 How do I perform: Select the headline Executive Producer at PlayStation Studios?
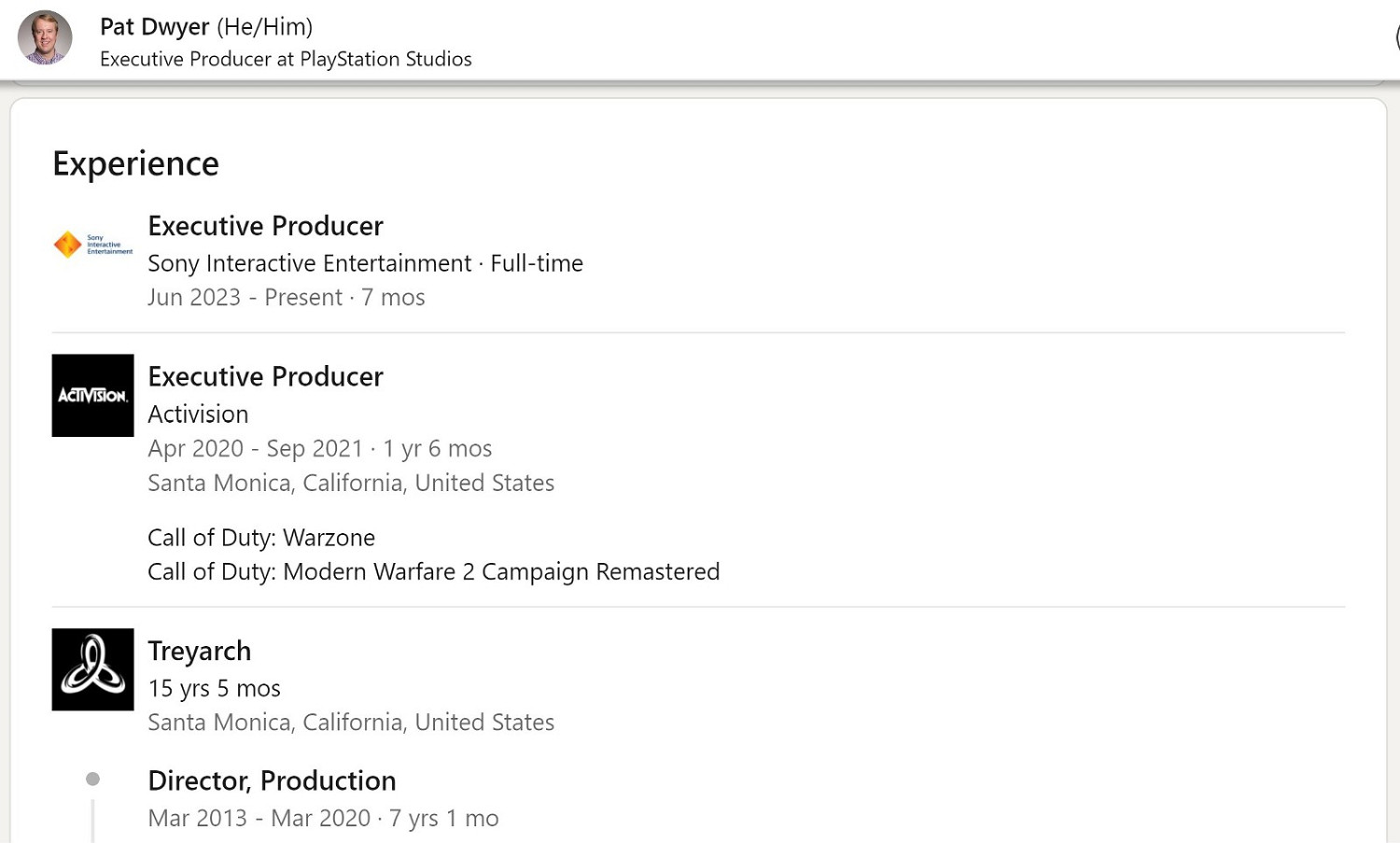click(286, 59)
